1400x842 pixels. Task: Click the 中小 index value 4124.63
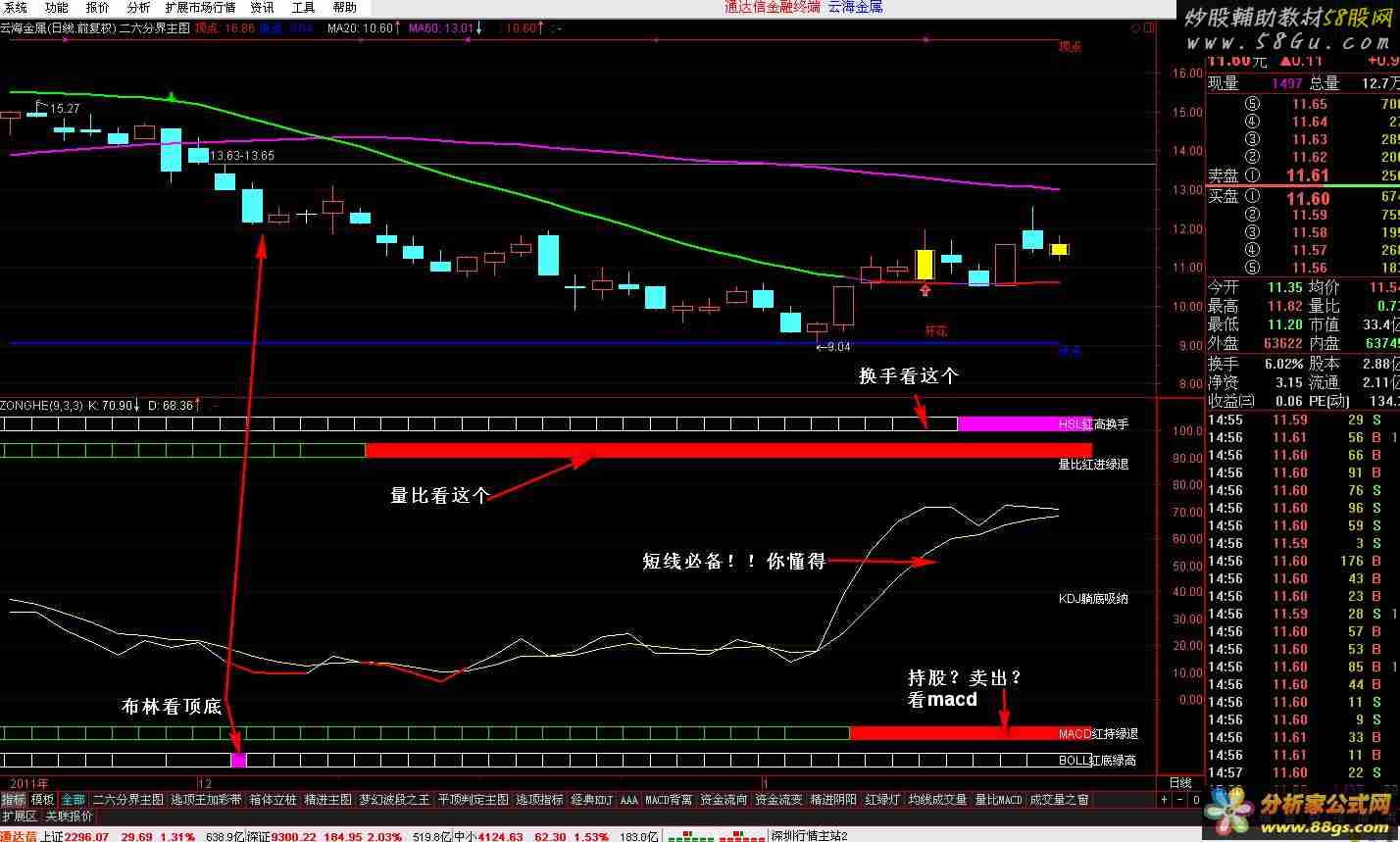[x=502, y=835]
